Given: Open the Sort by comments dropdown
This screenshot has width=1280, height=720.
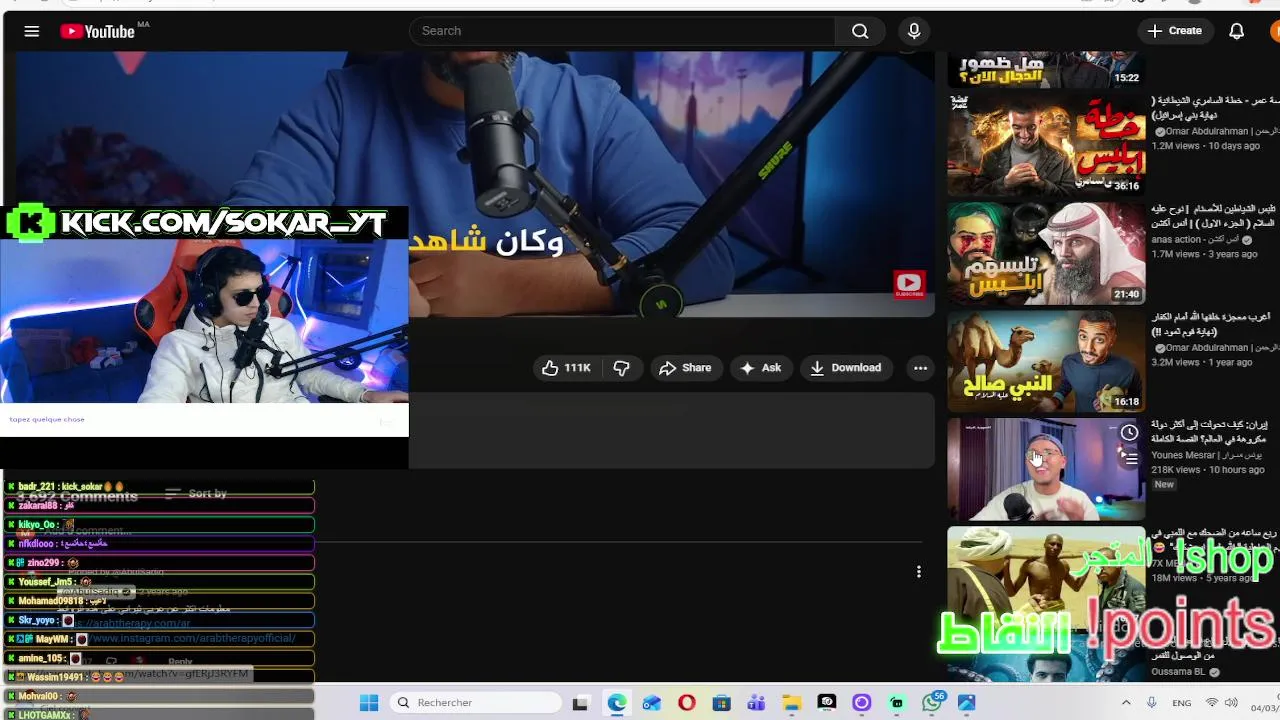Looking at the screenshot, I should point(196,494).
